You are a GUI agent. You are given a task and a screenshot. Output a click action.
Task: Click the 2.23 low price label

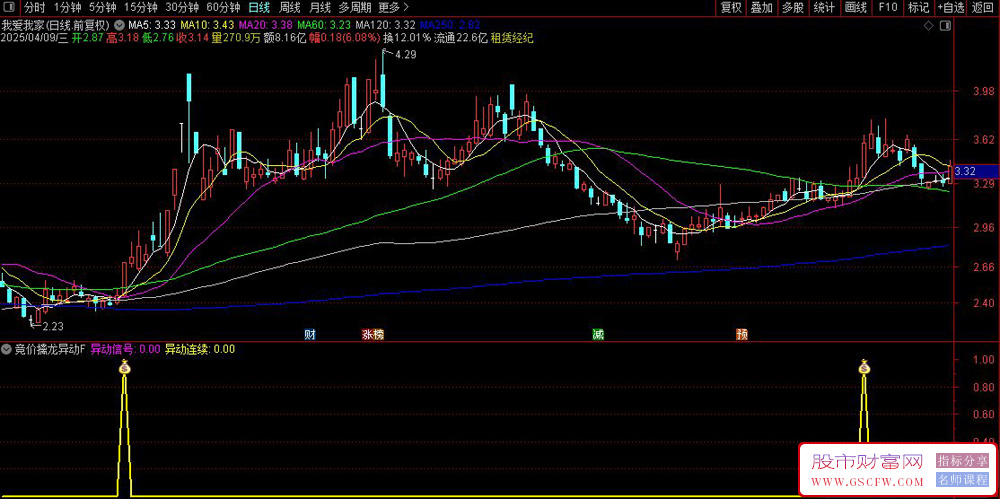(x=53, y=326)
